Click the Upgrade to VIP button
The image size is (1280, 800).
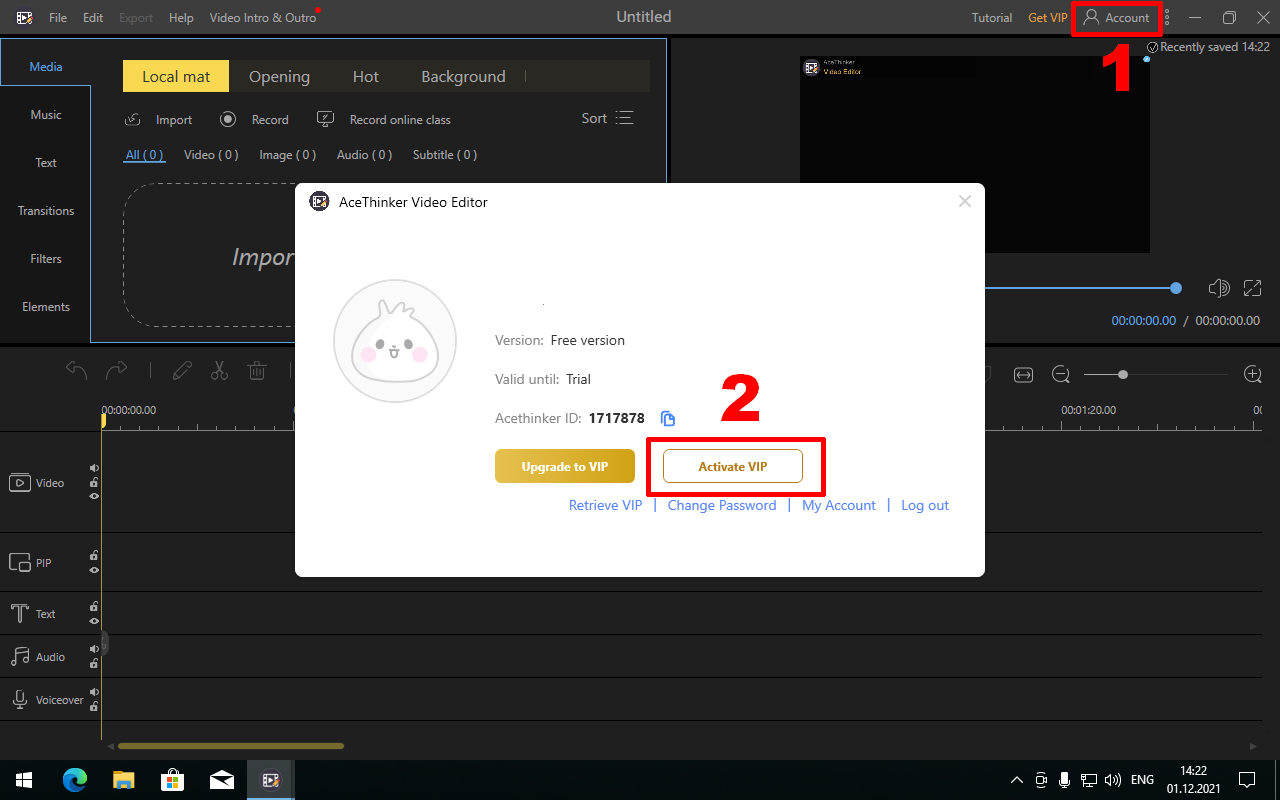coord(565,466)
